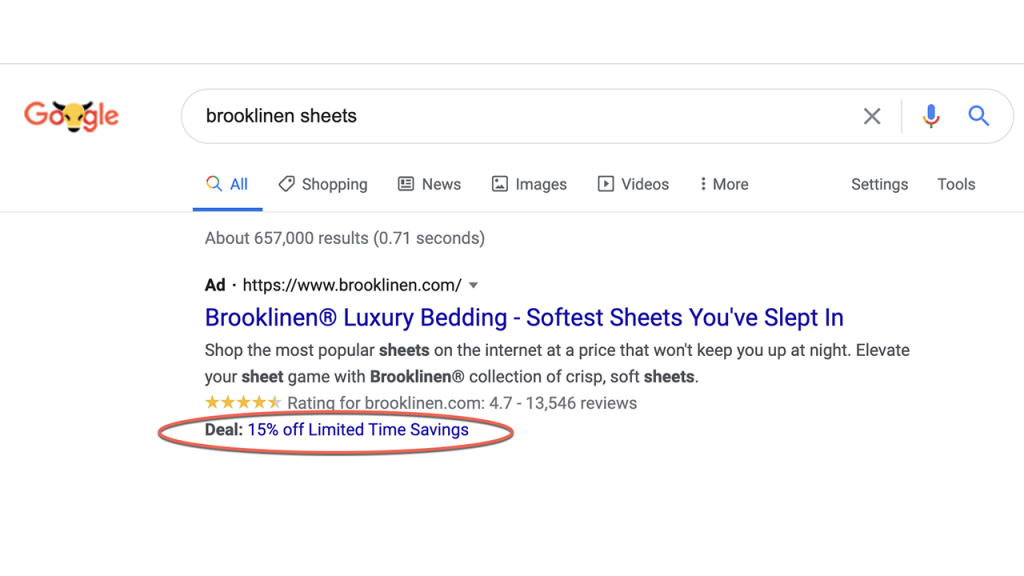Viewport: 1024px width, 576px height.
Task: Click magnifier icon in All tab
Action: coord(214,184)
